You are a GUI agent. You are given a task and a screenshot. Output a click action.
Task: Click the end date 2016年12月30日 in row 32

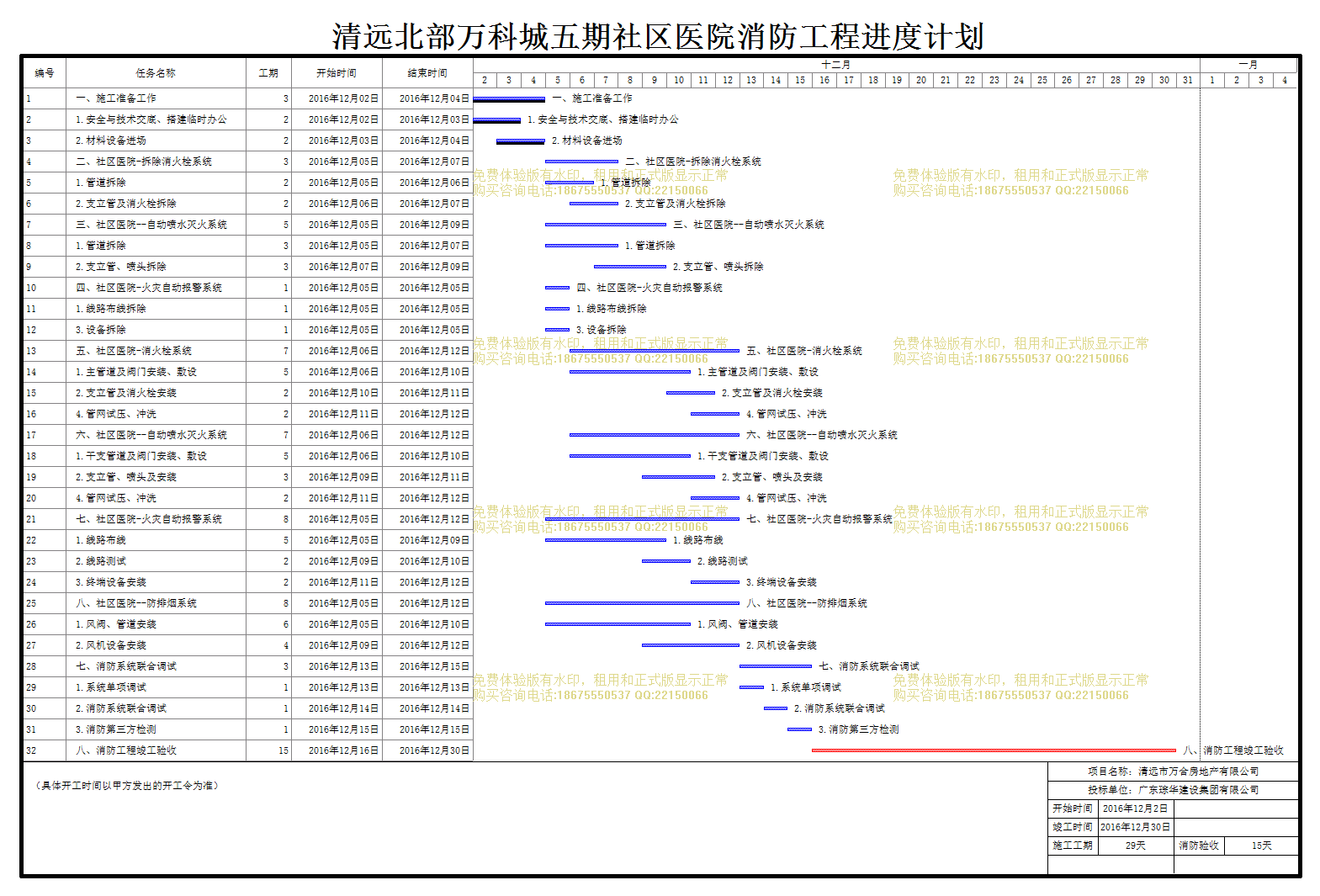(434, 750)
